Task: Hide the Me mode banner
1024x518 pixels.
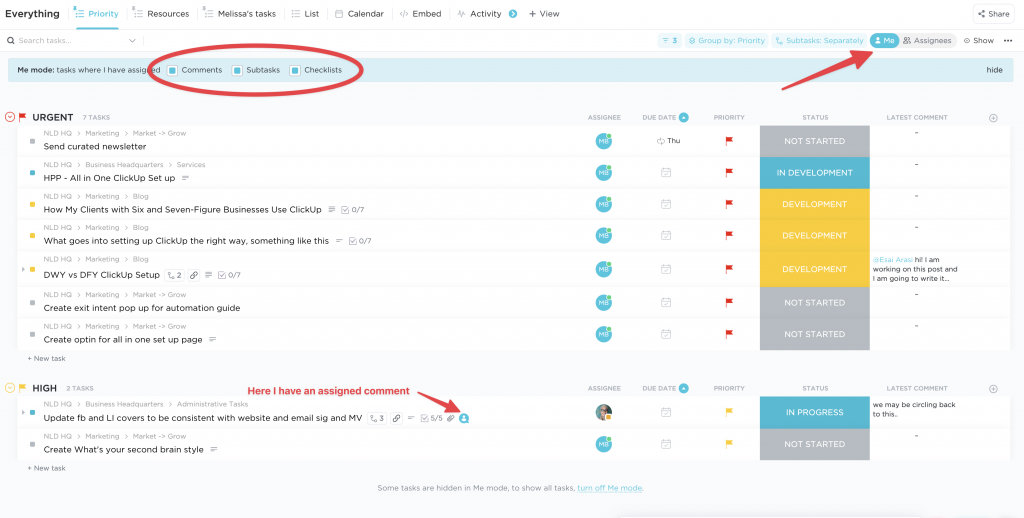Action: [994, 70]
